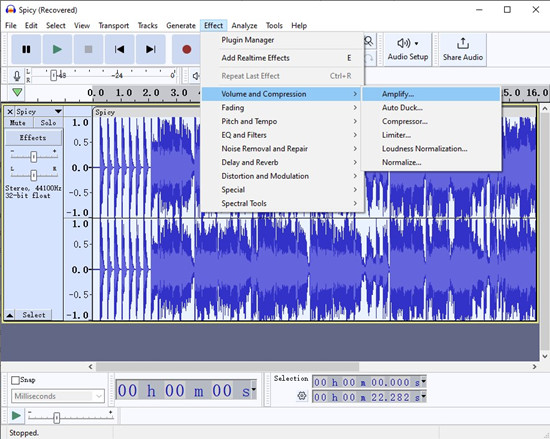Skip to start of the project

tap(120, 49)
